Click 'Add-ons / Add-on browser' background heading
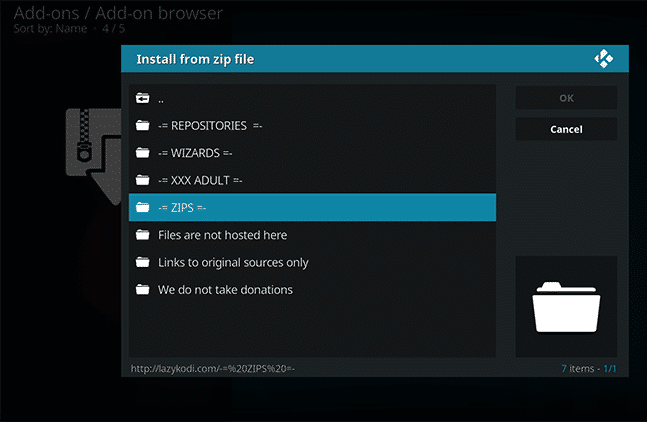 click(118, 13)
